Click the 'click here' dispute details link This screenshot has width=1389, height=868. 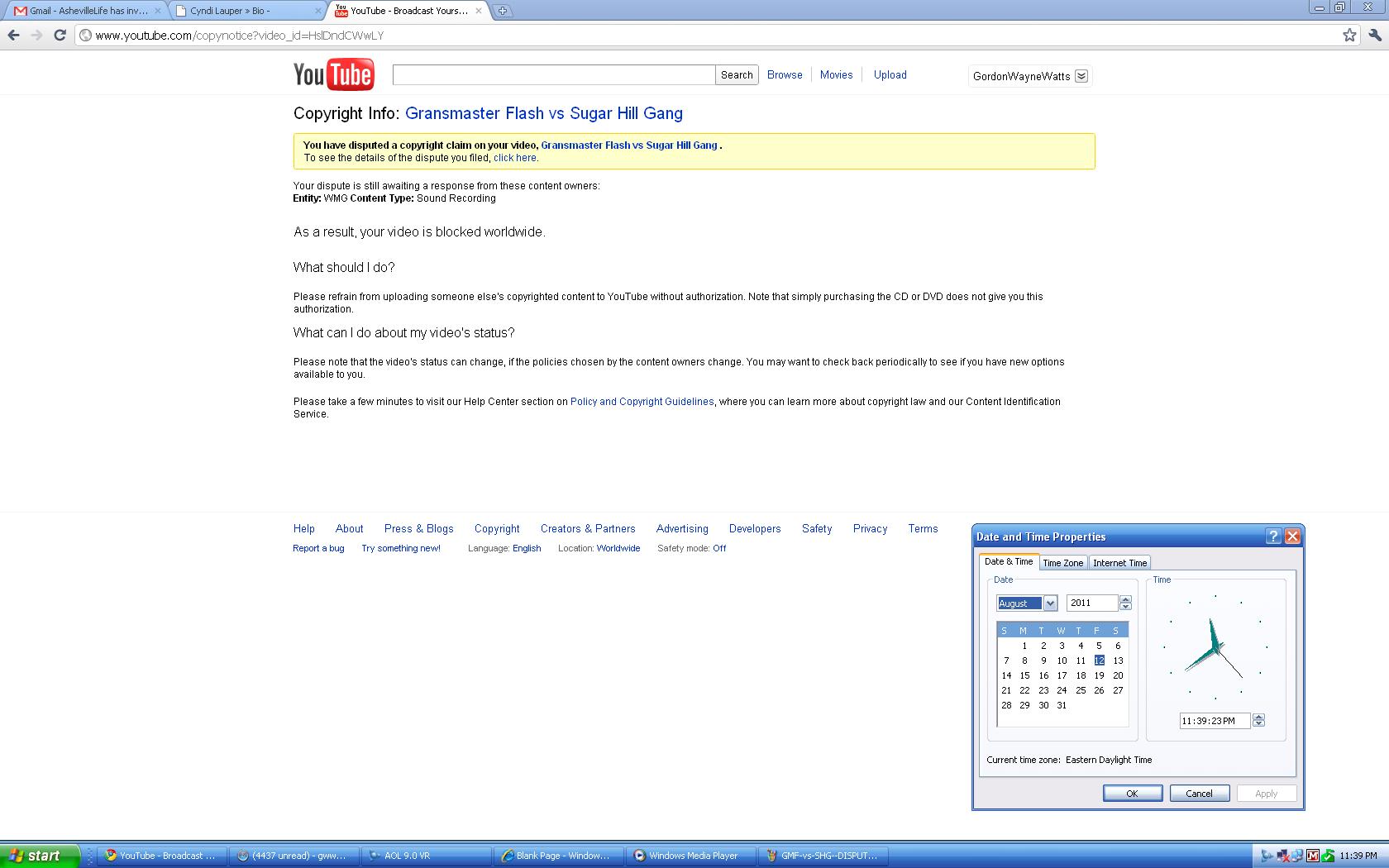[x=515, y=157]
